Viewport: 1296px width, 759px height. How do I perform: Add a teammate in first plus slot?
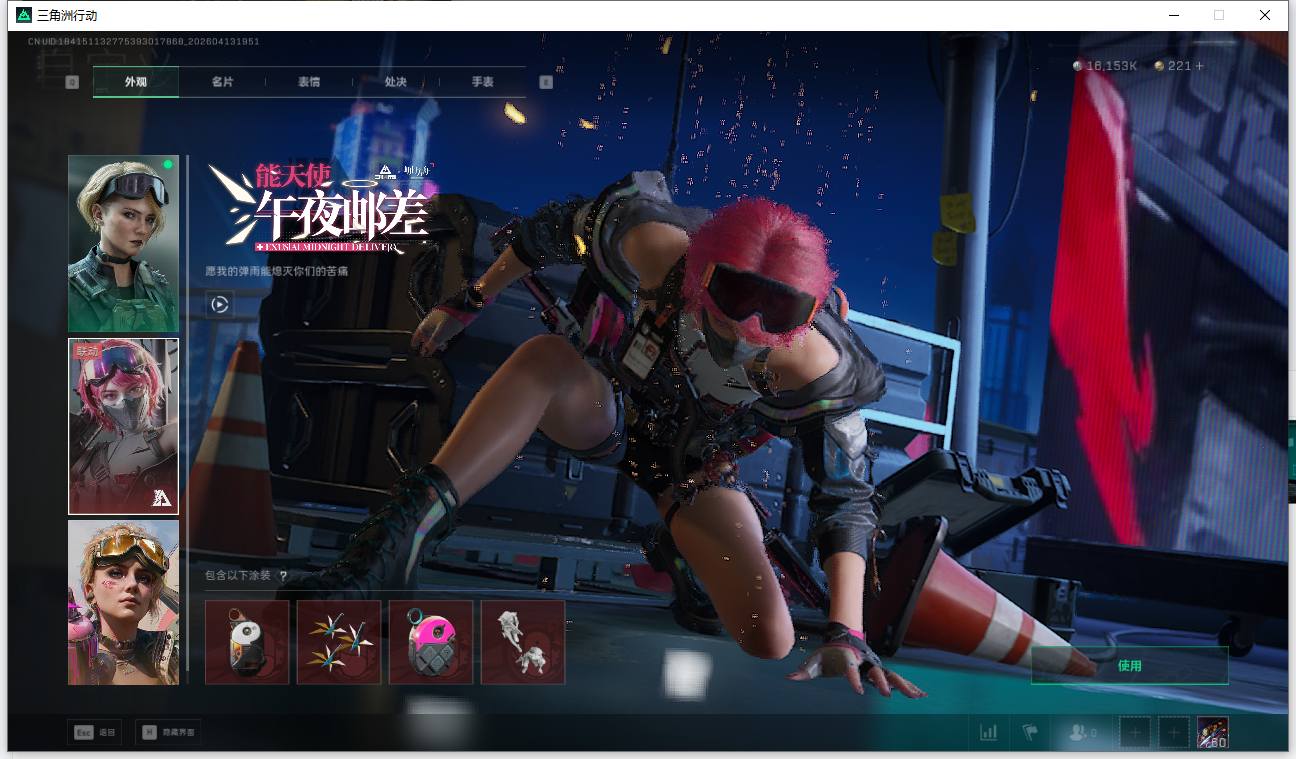tap(1135, 733)
